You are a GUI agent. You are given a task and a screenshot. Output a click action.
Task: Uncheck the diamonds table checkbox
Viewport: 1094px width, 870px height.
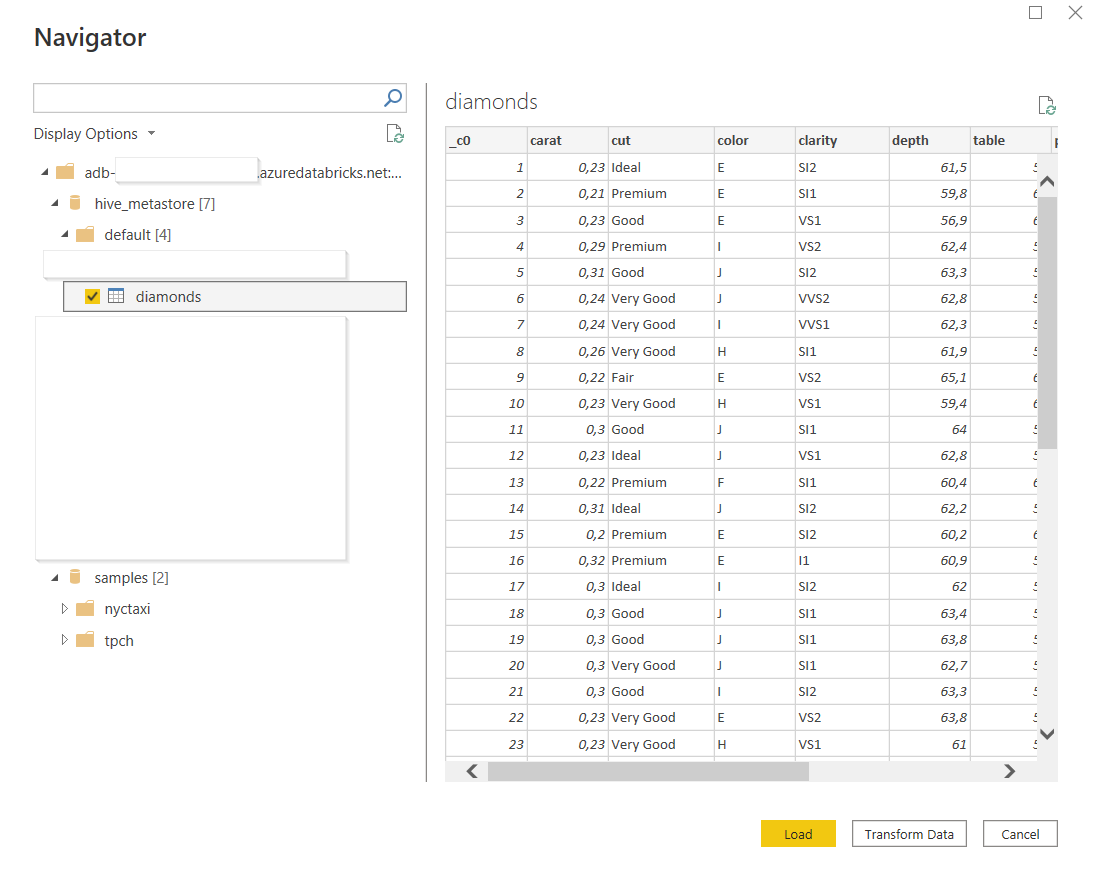click(x=93, y=296)
